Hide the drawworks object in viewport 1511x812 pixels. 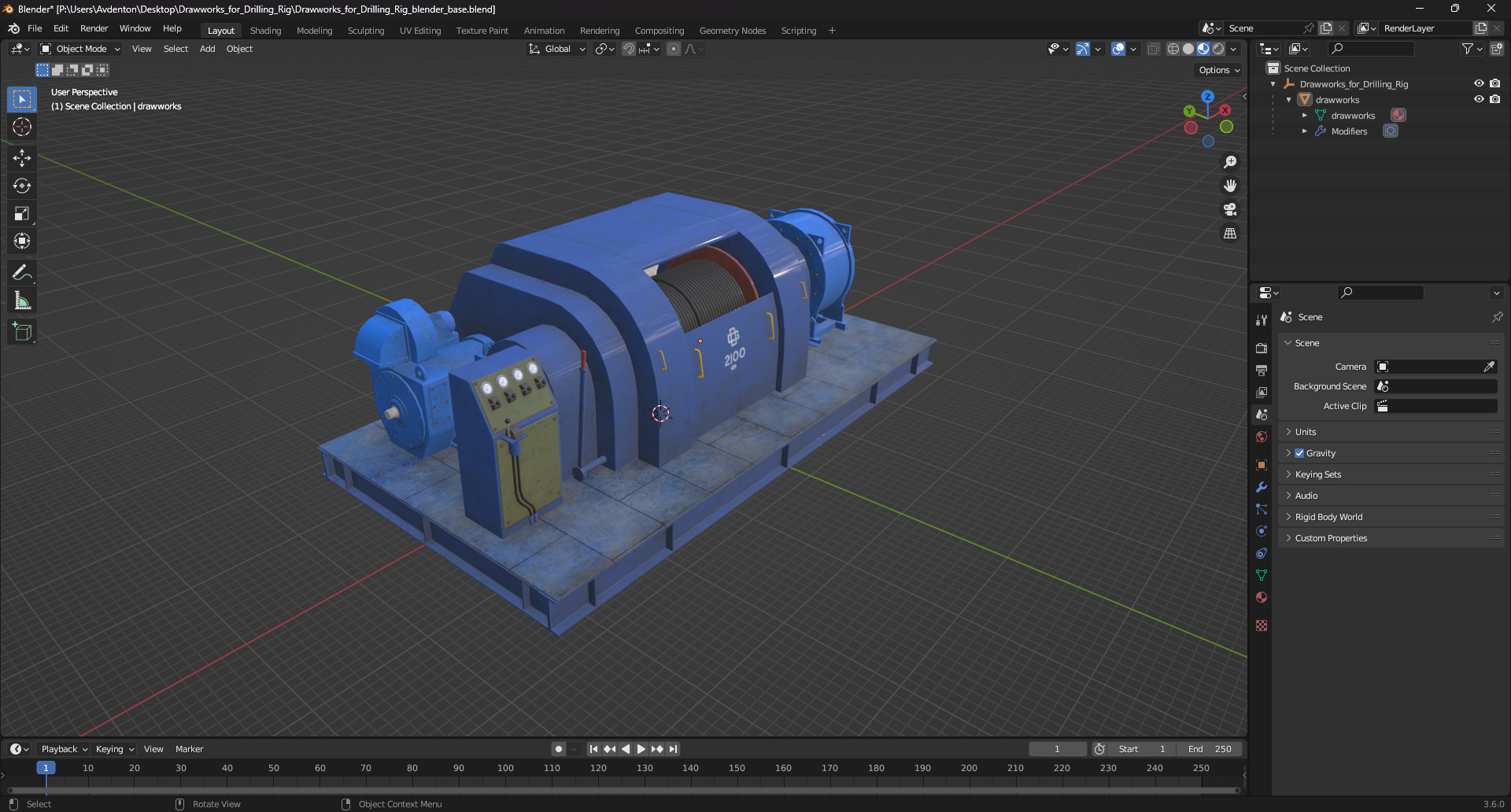pos(1479,99)
